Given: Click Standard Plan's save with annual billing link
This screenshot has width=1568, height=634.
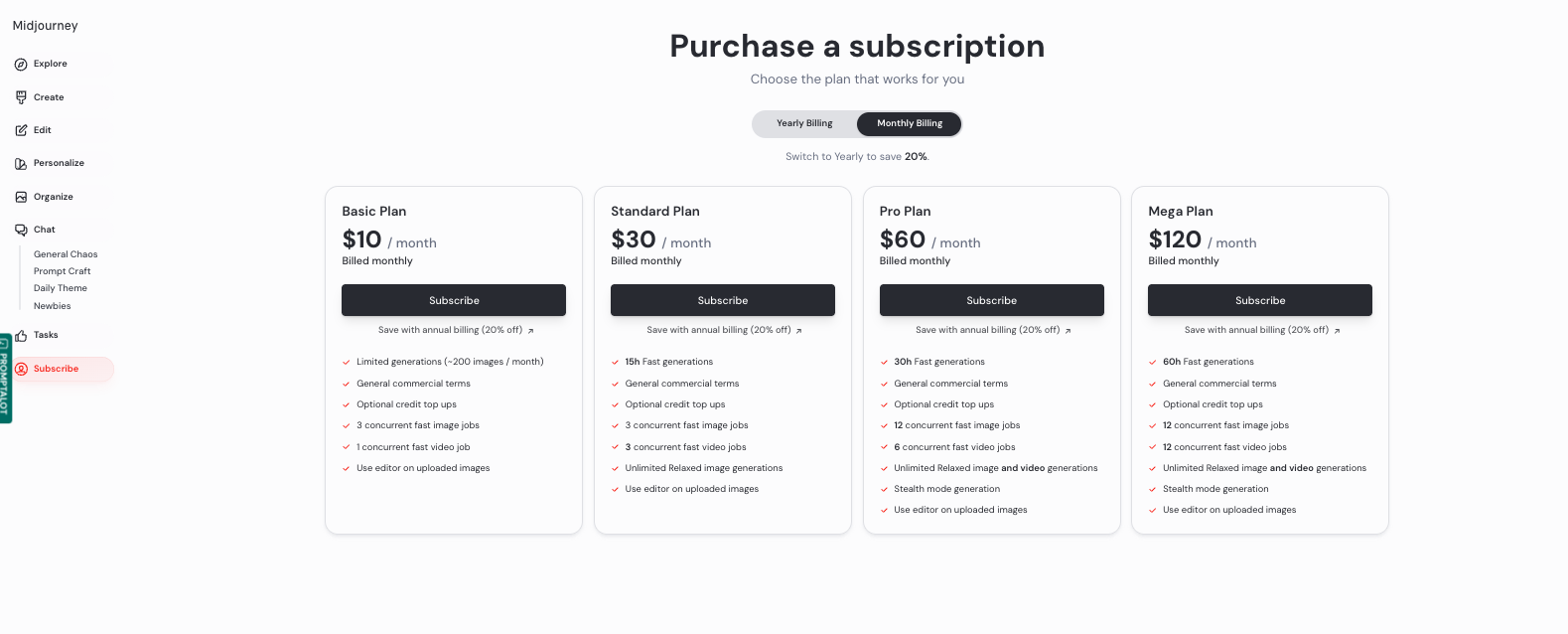Looking at the screenshot, I should pos(724,330).
